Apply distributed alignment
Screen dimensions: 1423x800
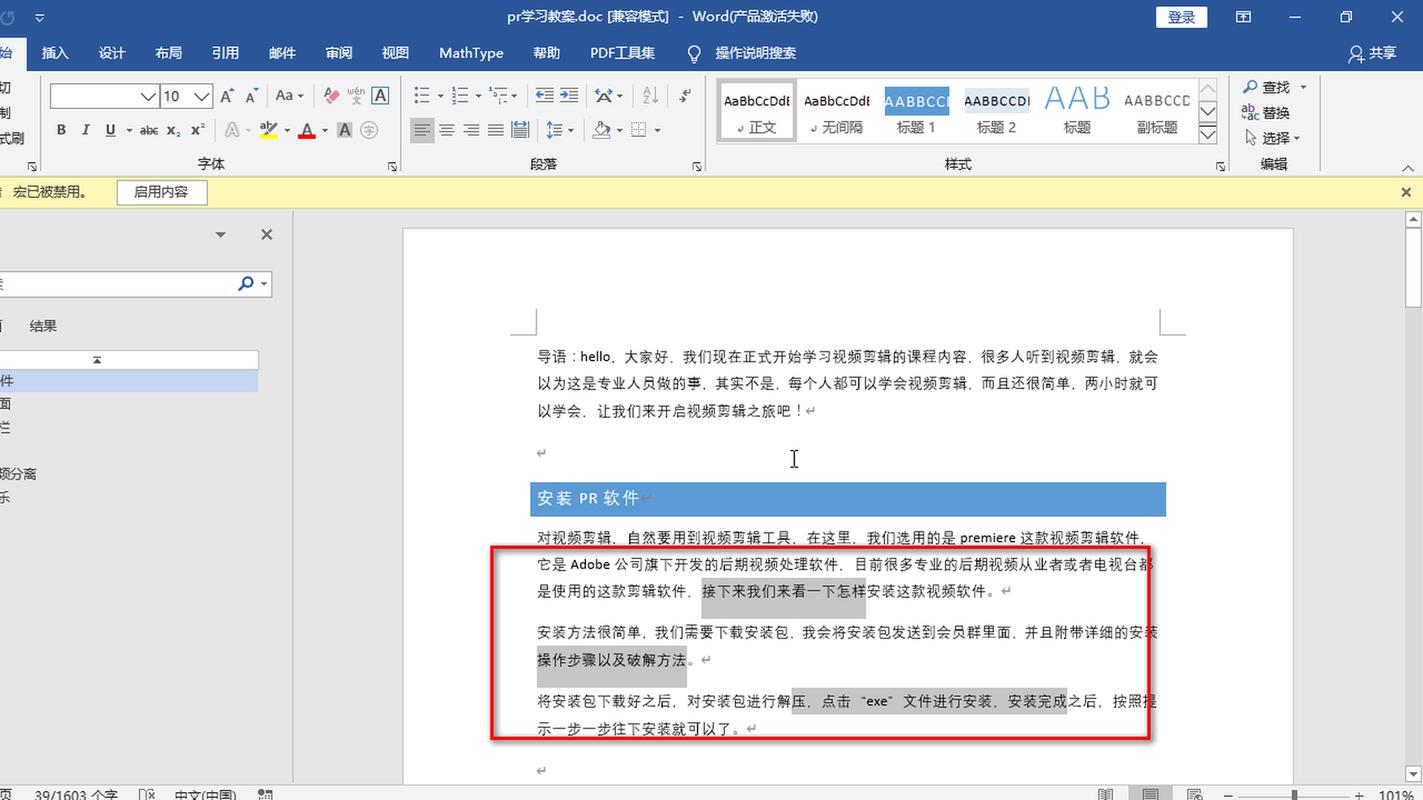point(520,130)
